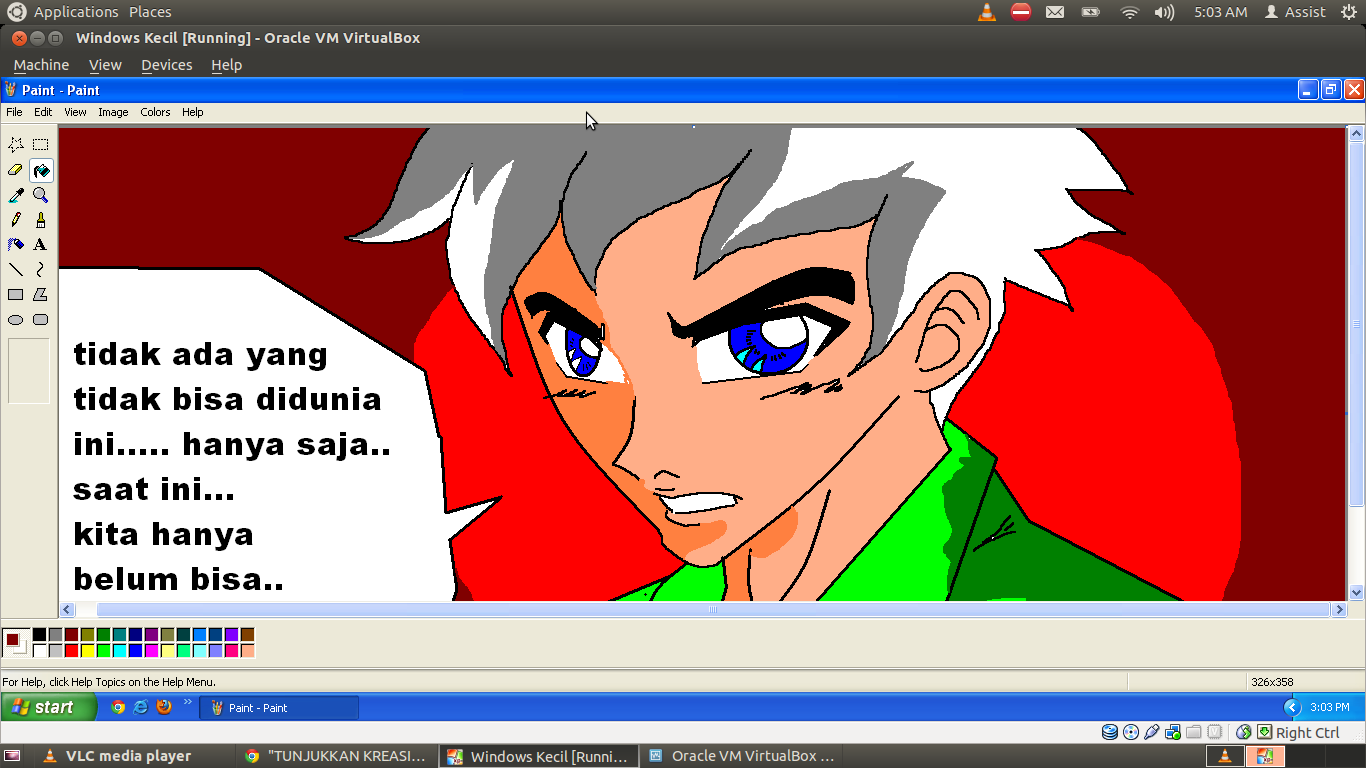Click VirtualBox hard disk activity icon
Screen dimensions: 1366x768
(1109, 732)
